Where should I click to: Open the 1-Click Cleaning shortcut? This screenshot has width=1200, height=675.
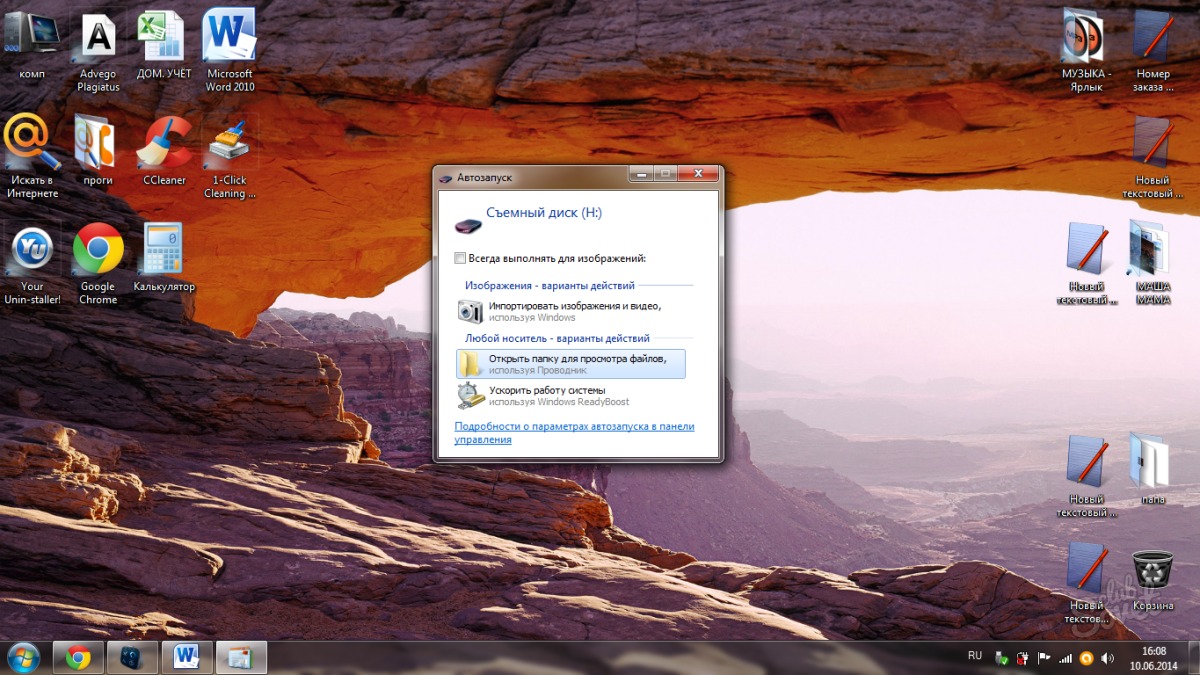point(230,157)
